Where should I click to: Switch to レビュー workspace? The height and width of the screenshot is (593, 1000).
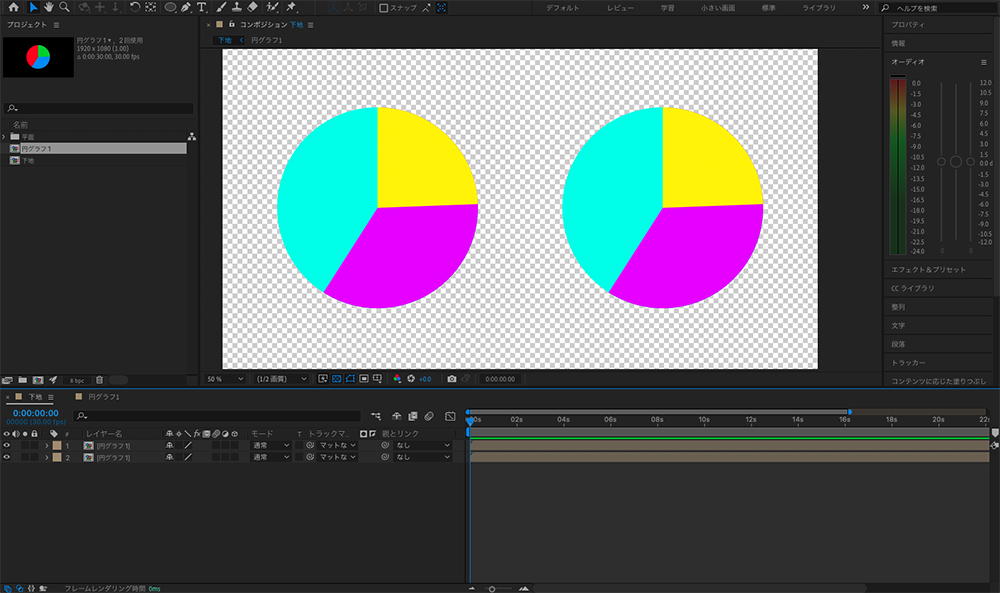pyautogui.click(x=621, y=8)
